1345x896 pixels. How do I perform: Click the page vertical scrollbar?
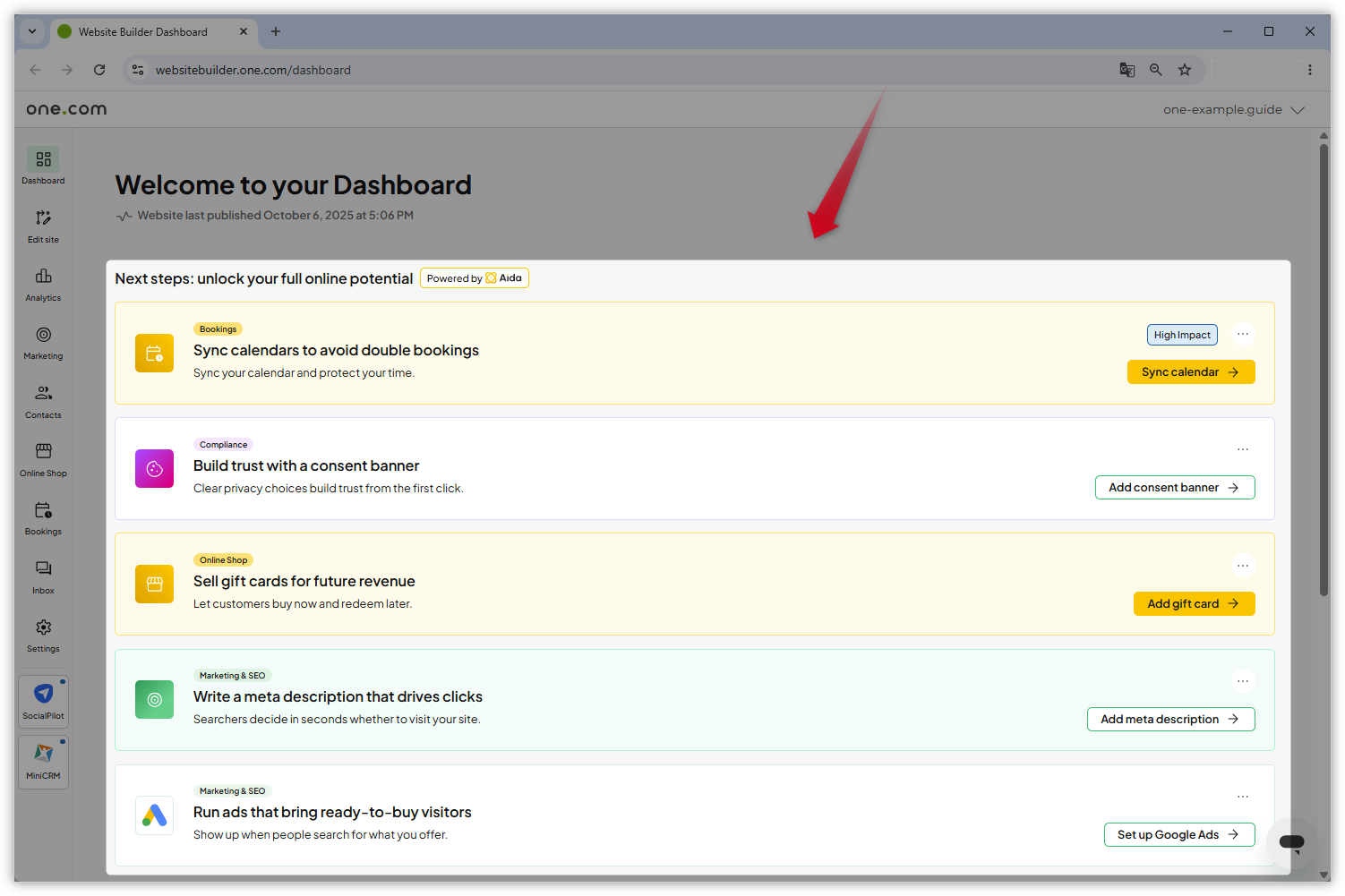(1324, 369)
